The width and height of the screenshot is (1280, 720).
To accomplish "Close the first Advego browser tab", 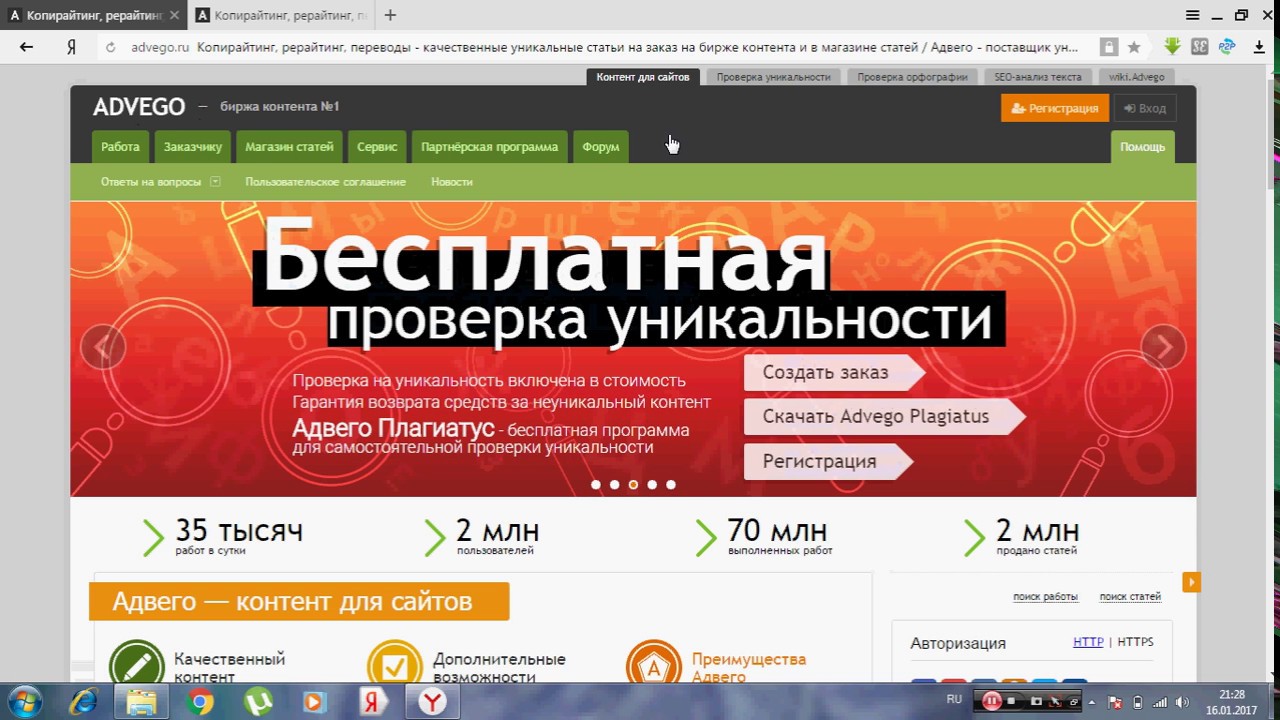I will [x=174, y=15].
